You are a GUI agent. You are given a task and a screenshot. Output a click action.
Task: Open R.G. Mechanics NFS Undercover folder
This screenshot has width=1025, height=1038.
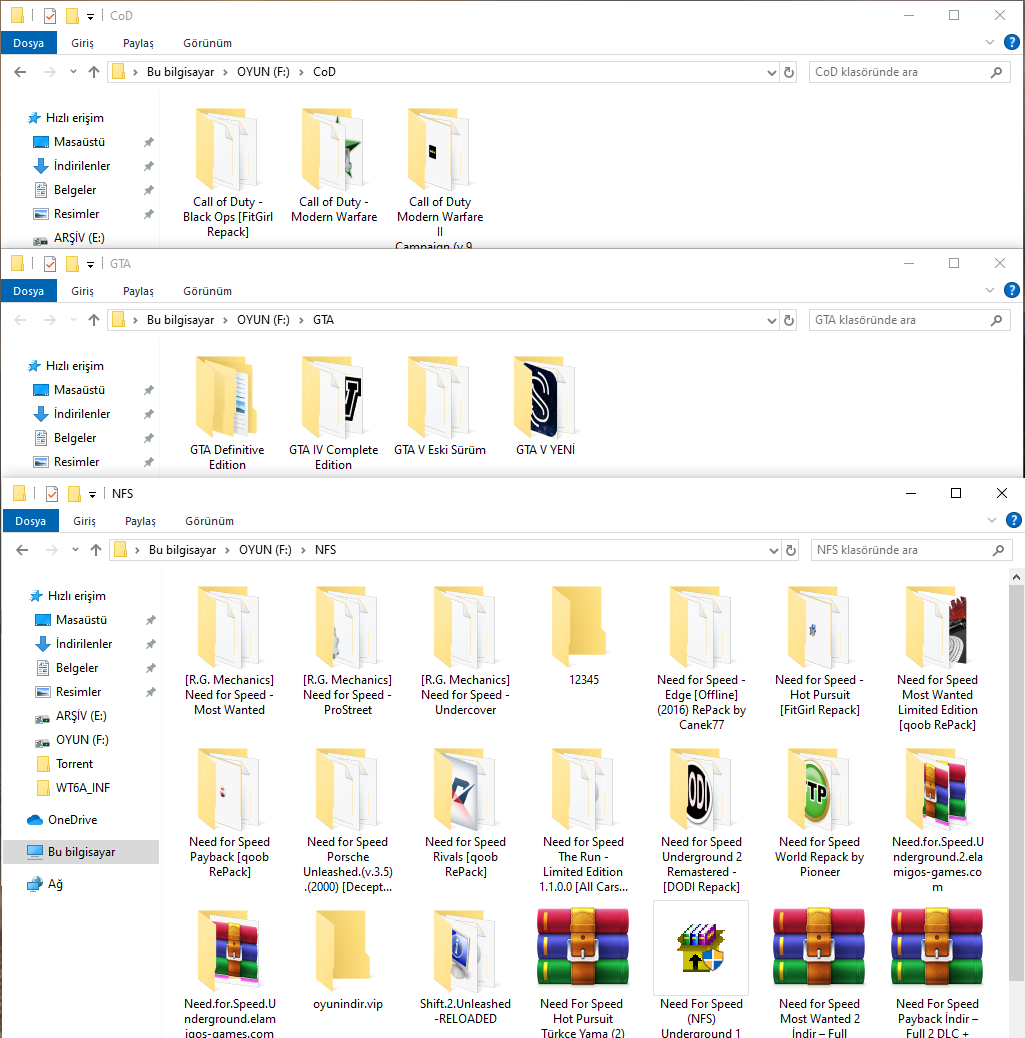(465, 651)
